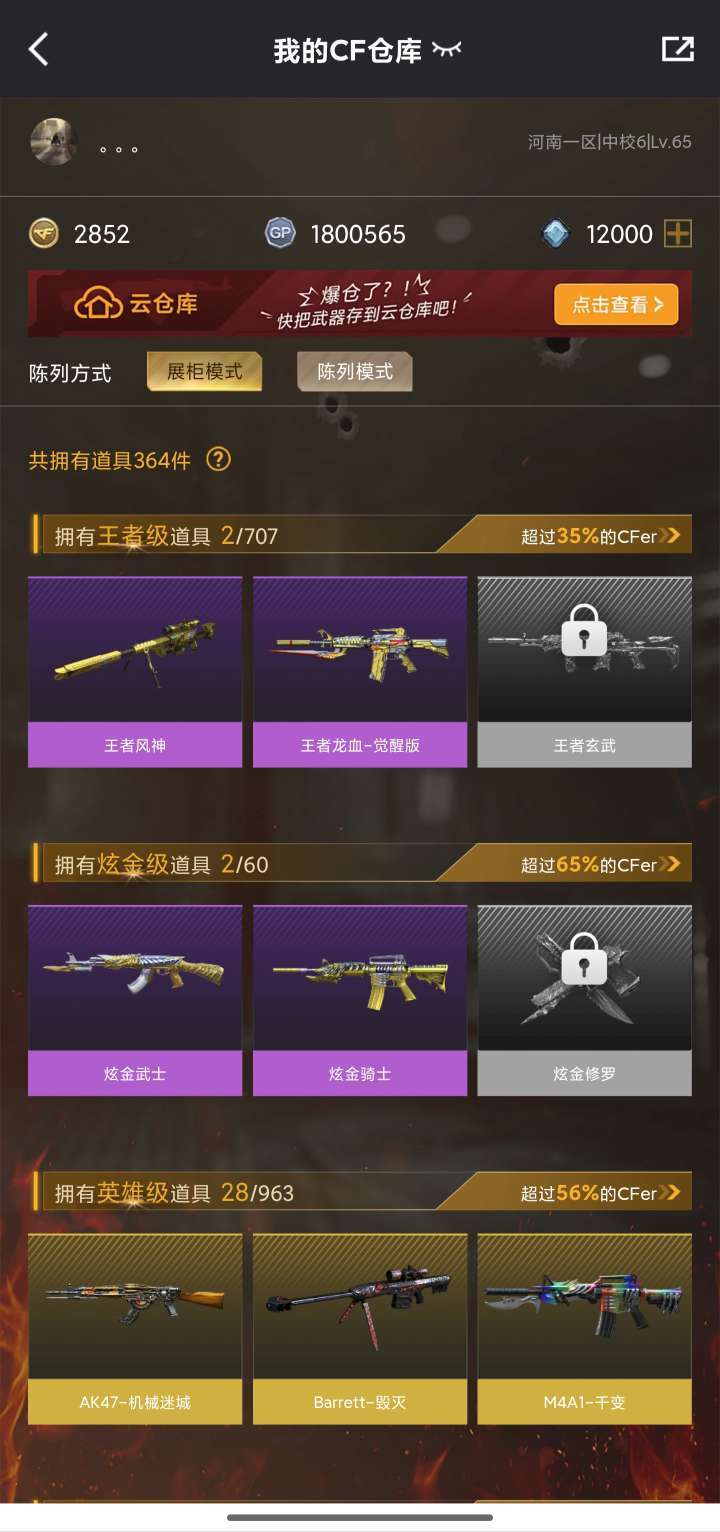Tap the blue diamond currency icon
The height and width of the screenshot is (1532, 720).
pyautogui.click(x=555, y=234)
